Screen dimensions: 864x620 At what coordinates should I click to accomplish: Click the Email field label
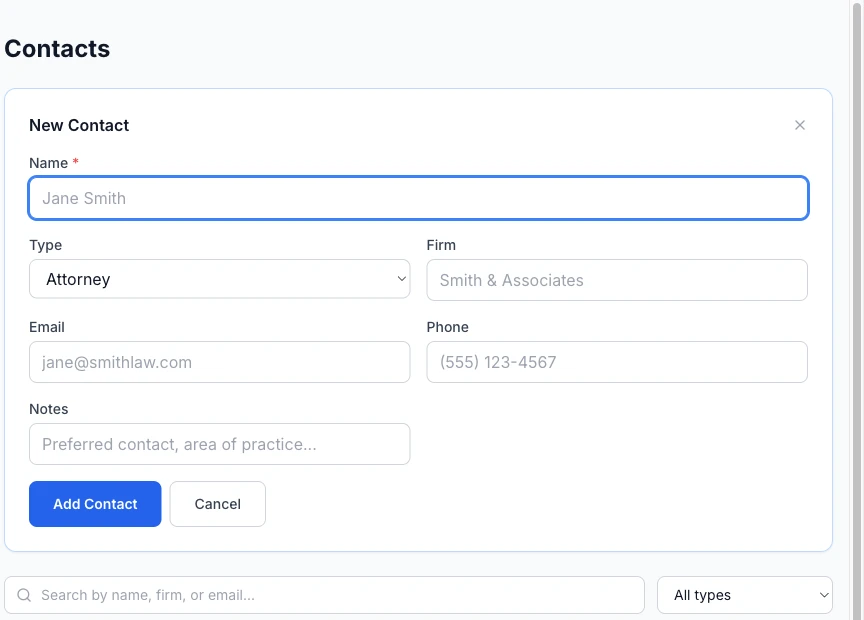point(47,327)
